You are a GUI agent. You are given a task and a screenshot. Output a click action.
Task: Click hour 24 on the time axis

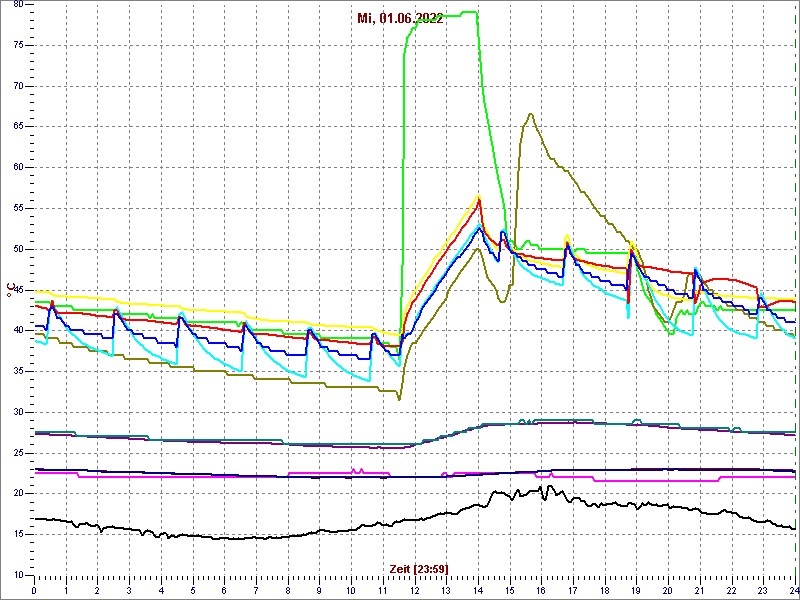click(x=793, y=591)
